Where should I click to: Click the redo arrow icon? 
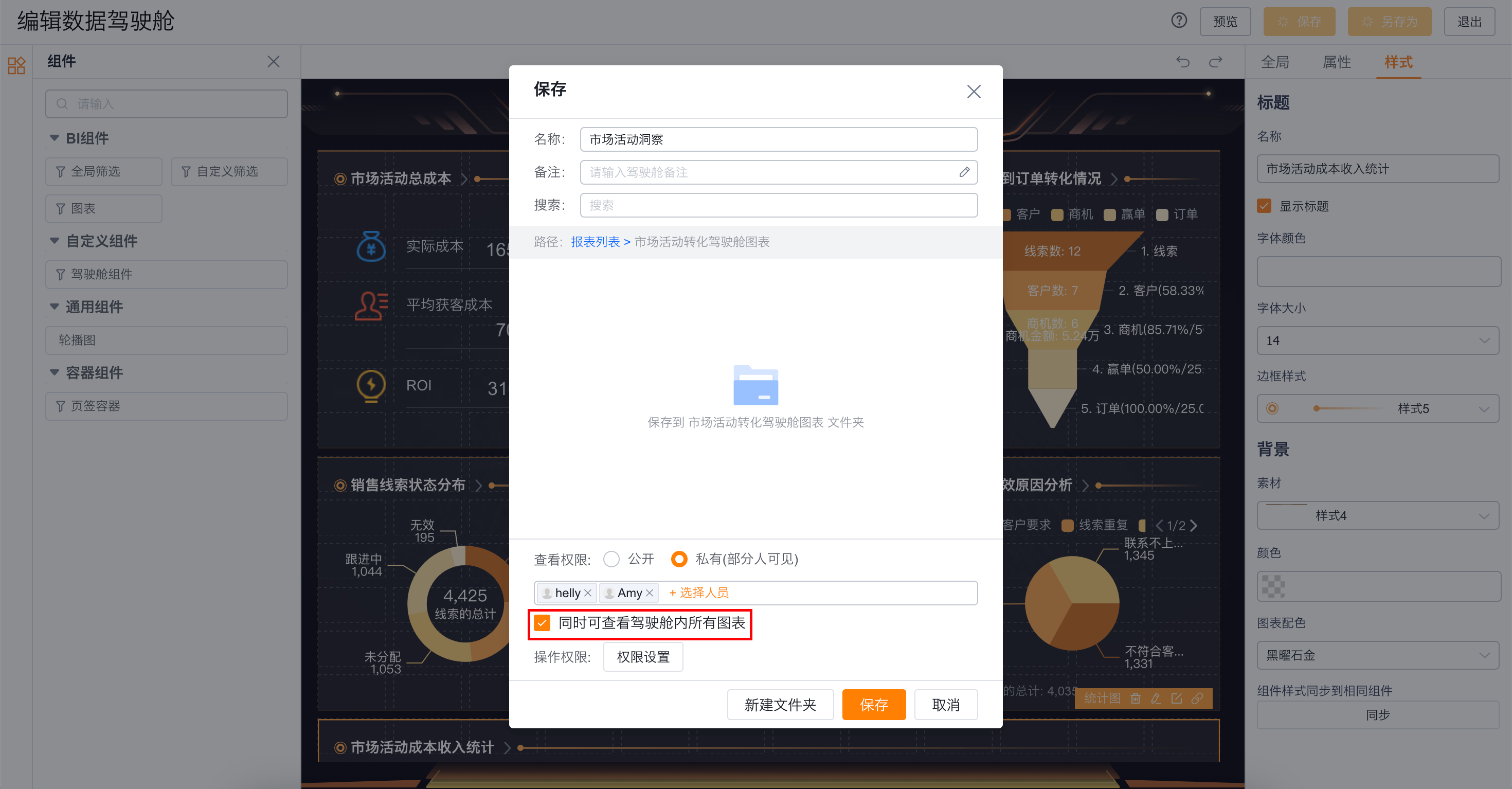tap(1216, 62)
